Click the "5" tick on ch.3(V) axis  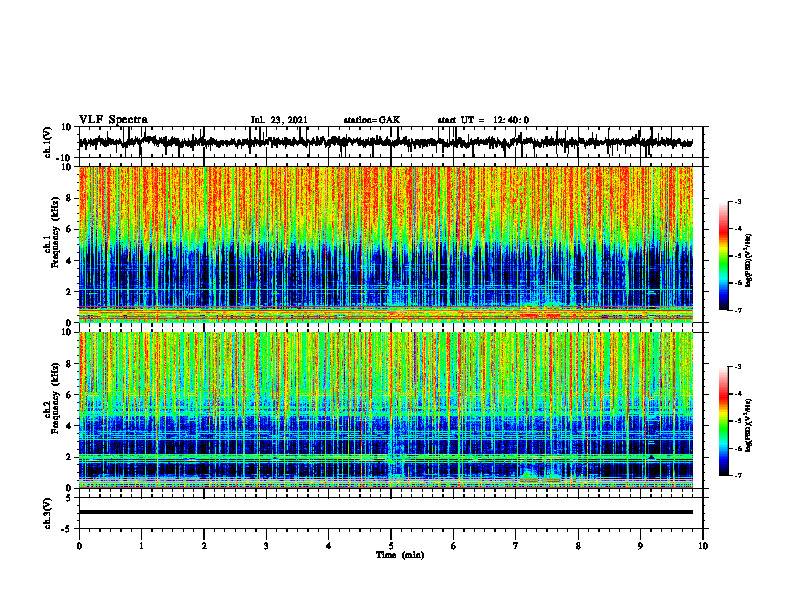coord(70,498)
